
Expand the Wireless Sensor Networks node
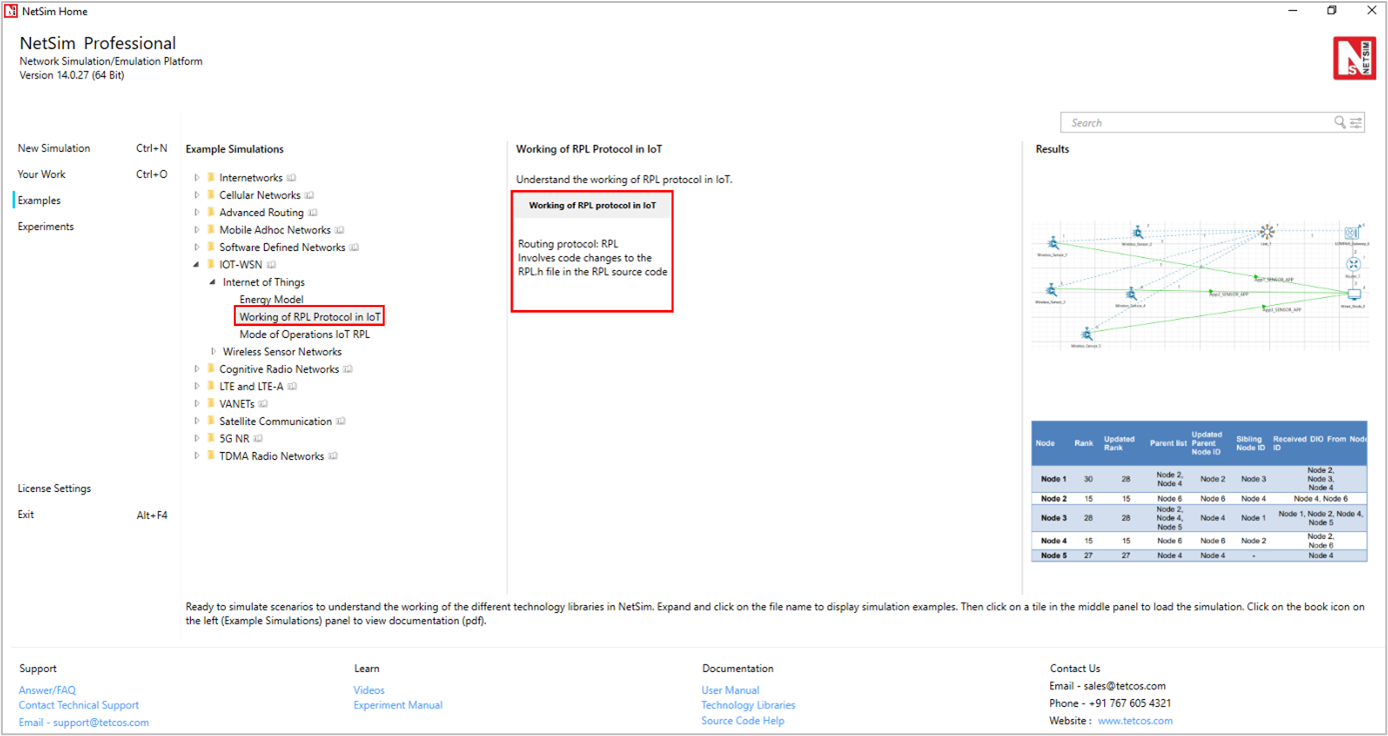click(213, 352)
